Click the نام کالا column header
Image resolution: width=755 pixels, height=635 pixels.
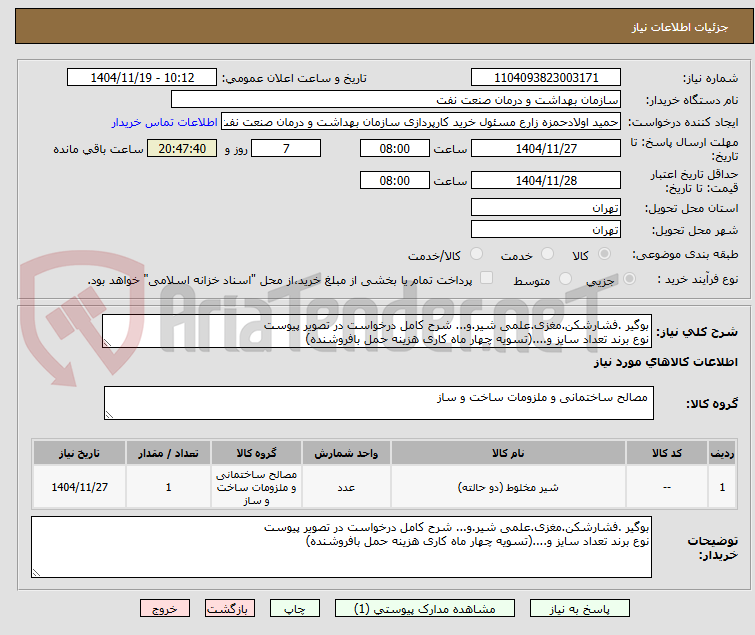pos(508,453)
